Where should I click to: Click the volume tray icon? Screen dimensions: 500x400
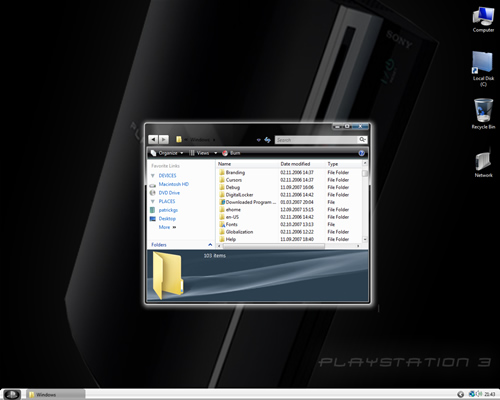[479, 394]
